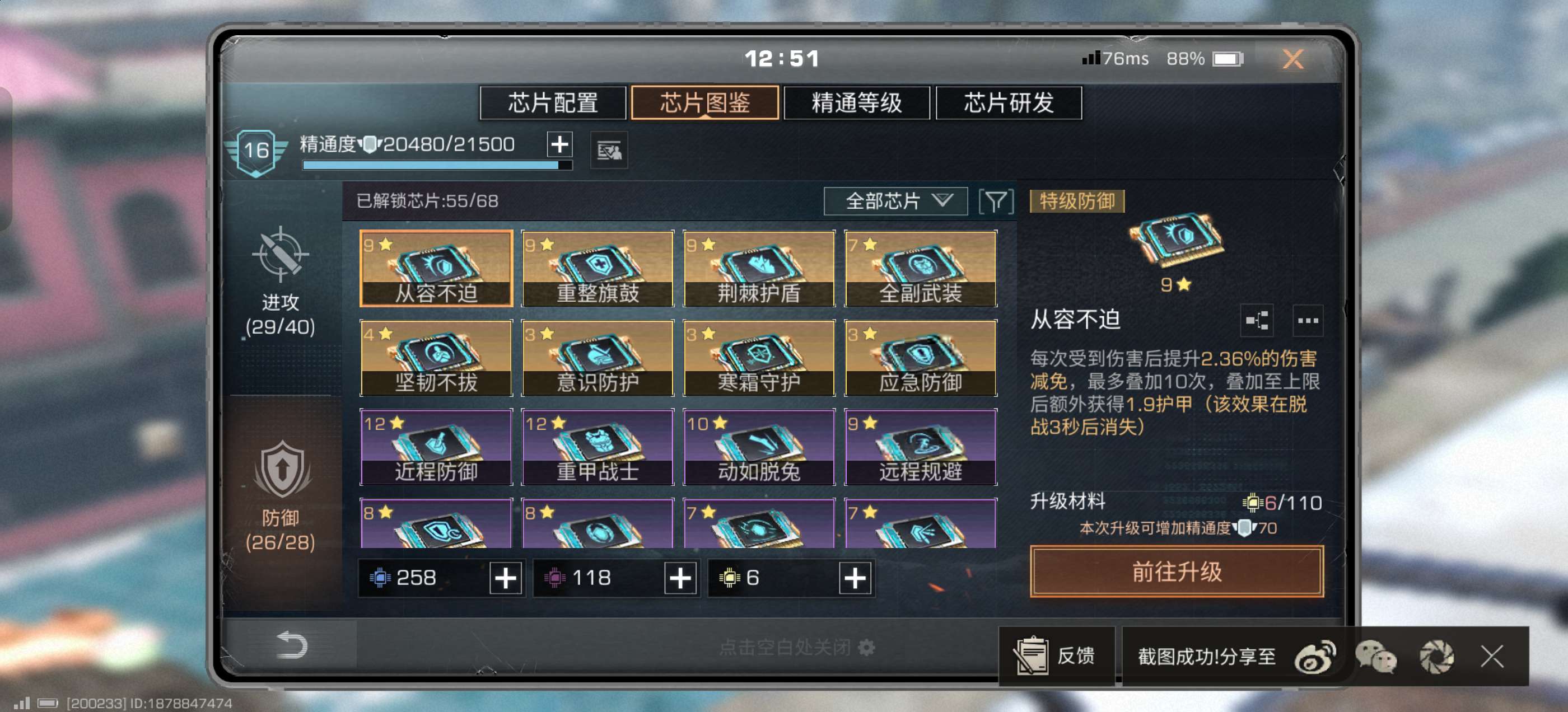This screenshot has width=1568, height=712.
Task: Expand the 全部芯片 dropdown
Action: tap(895, 202)
